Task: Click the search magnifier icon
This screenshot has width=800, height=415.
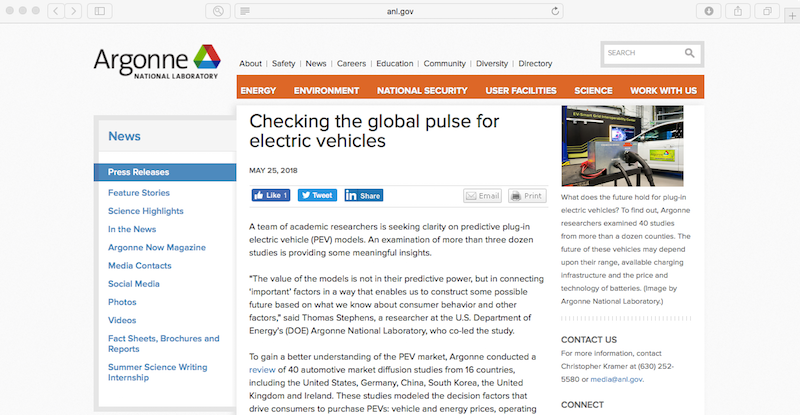Action: point(690,53)
